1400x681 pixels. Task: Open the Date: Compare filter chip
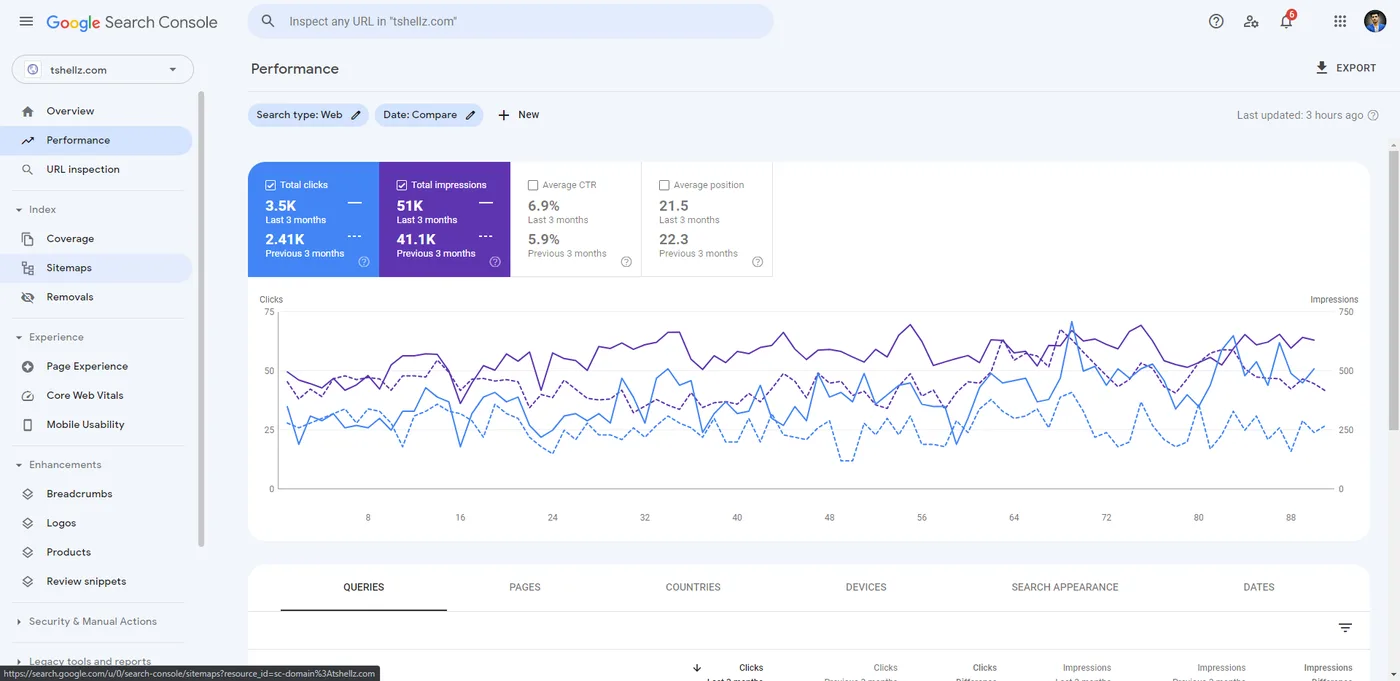[429, 115]
